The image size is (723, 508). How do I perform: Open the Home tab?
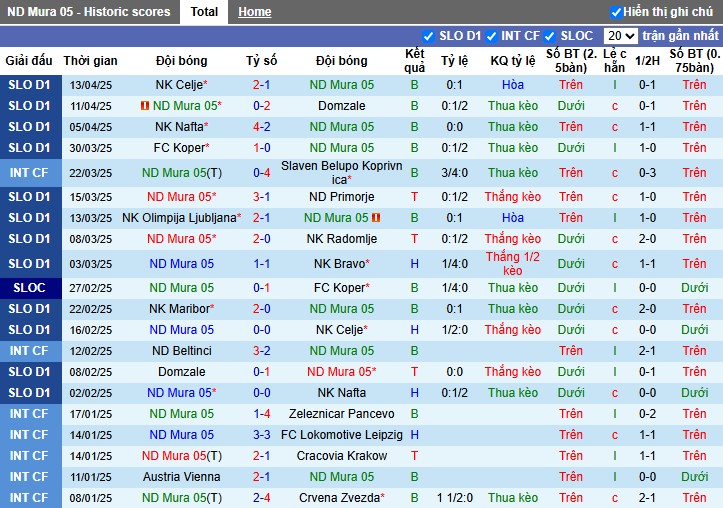[x=255, y=12]
